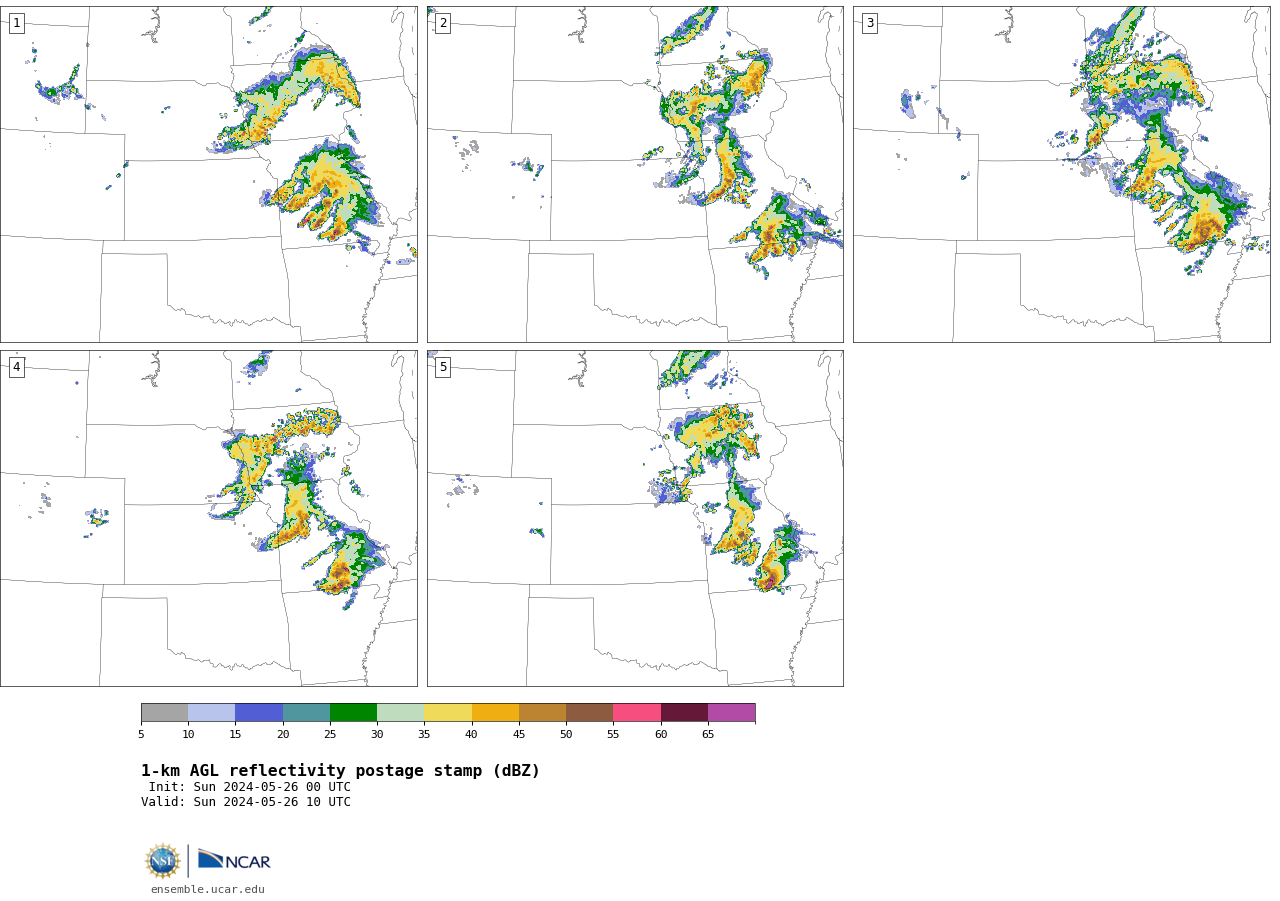Image resolution: width=1280 pixels, height=901 pixels.
Task: Click the colorbar tick label 50
Action: coord(566,734)
